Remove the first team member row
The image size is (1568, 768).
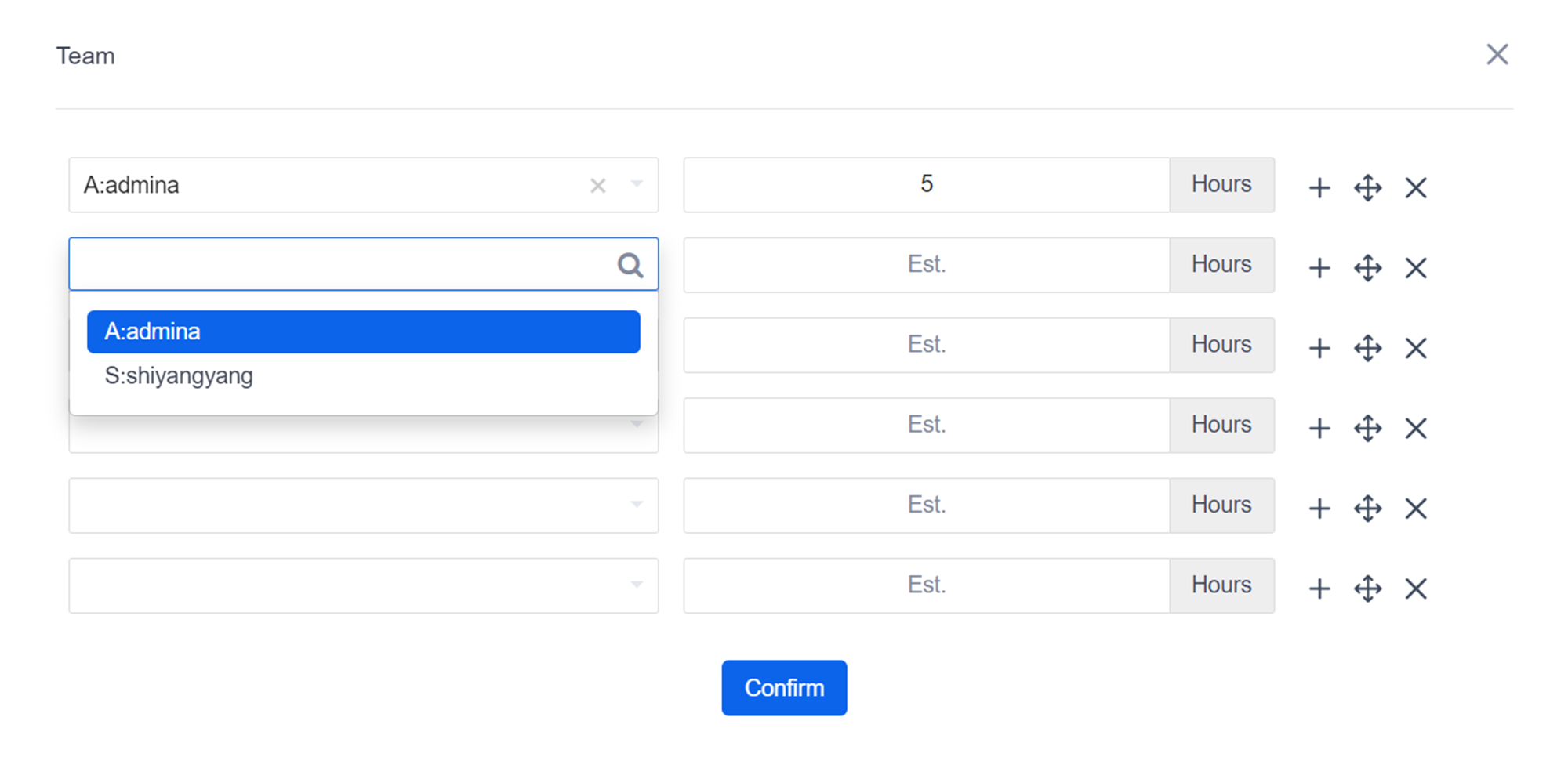[1415, 188]
